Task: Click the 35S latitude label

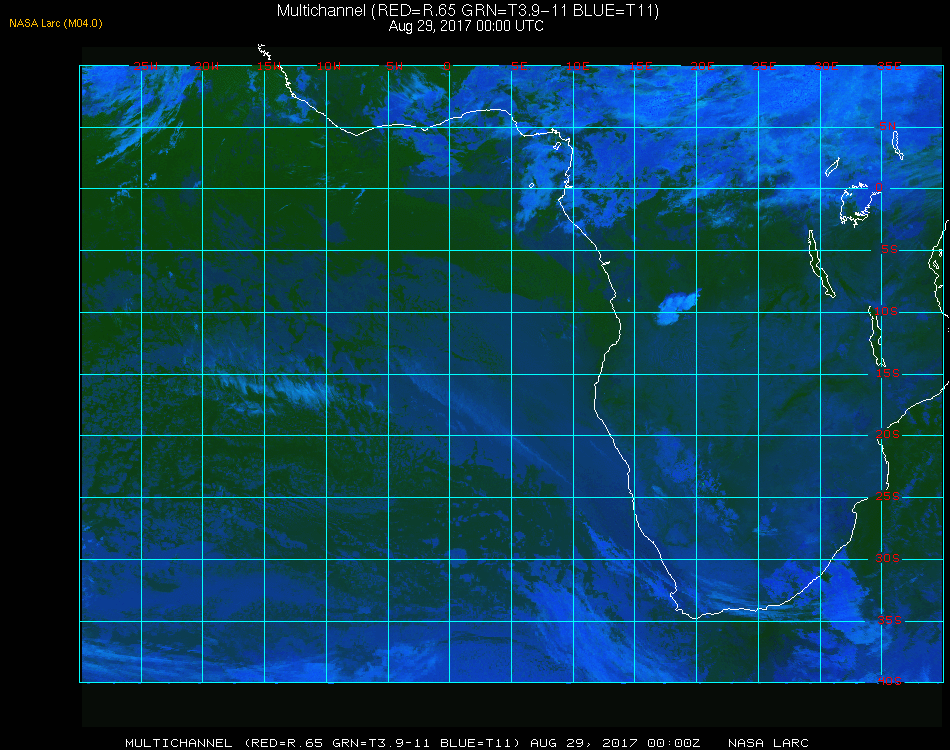Action: point(889,620)
